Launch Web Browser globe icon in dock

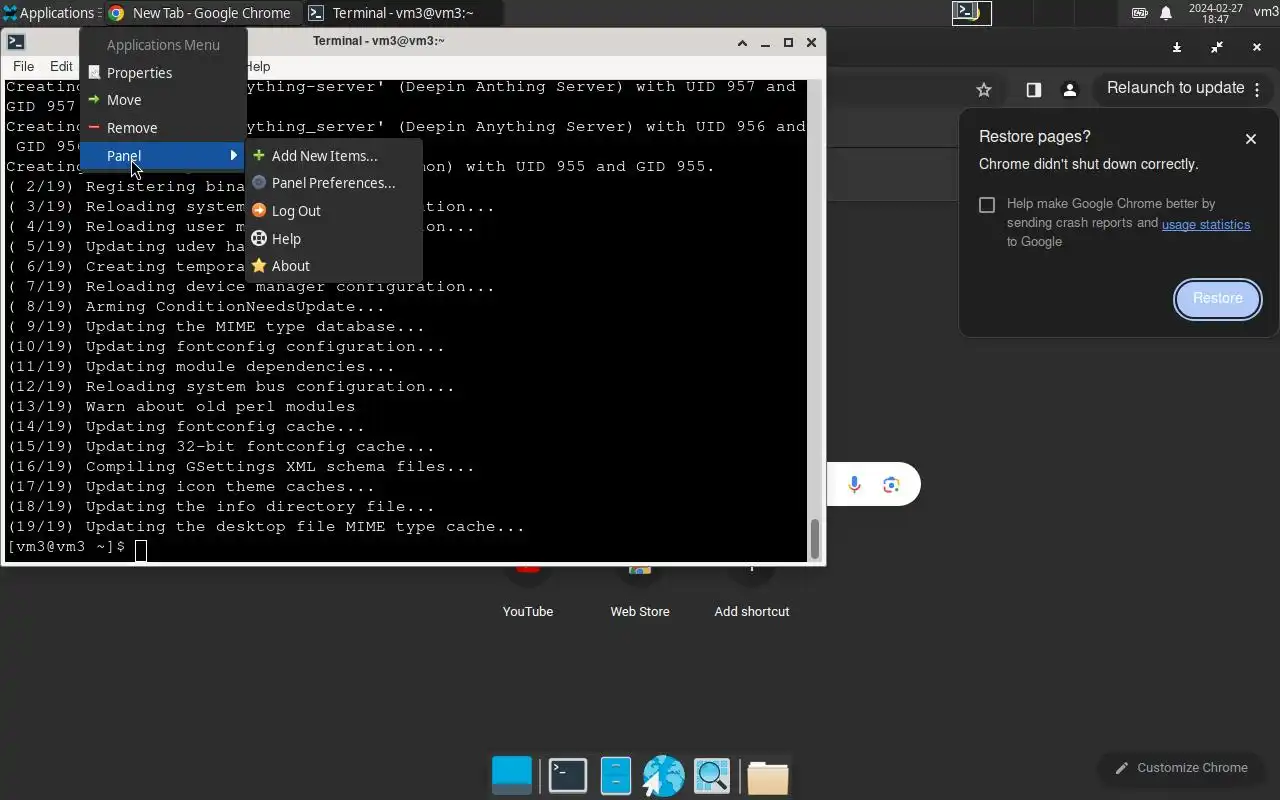tap(663, 776)
